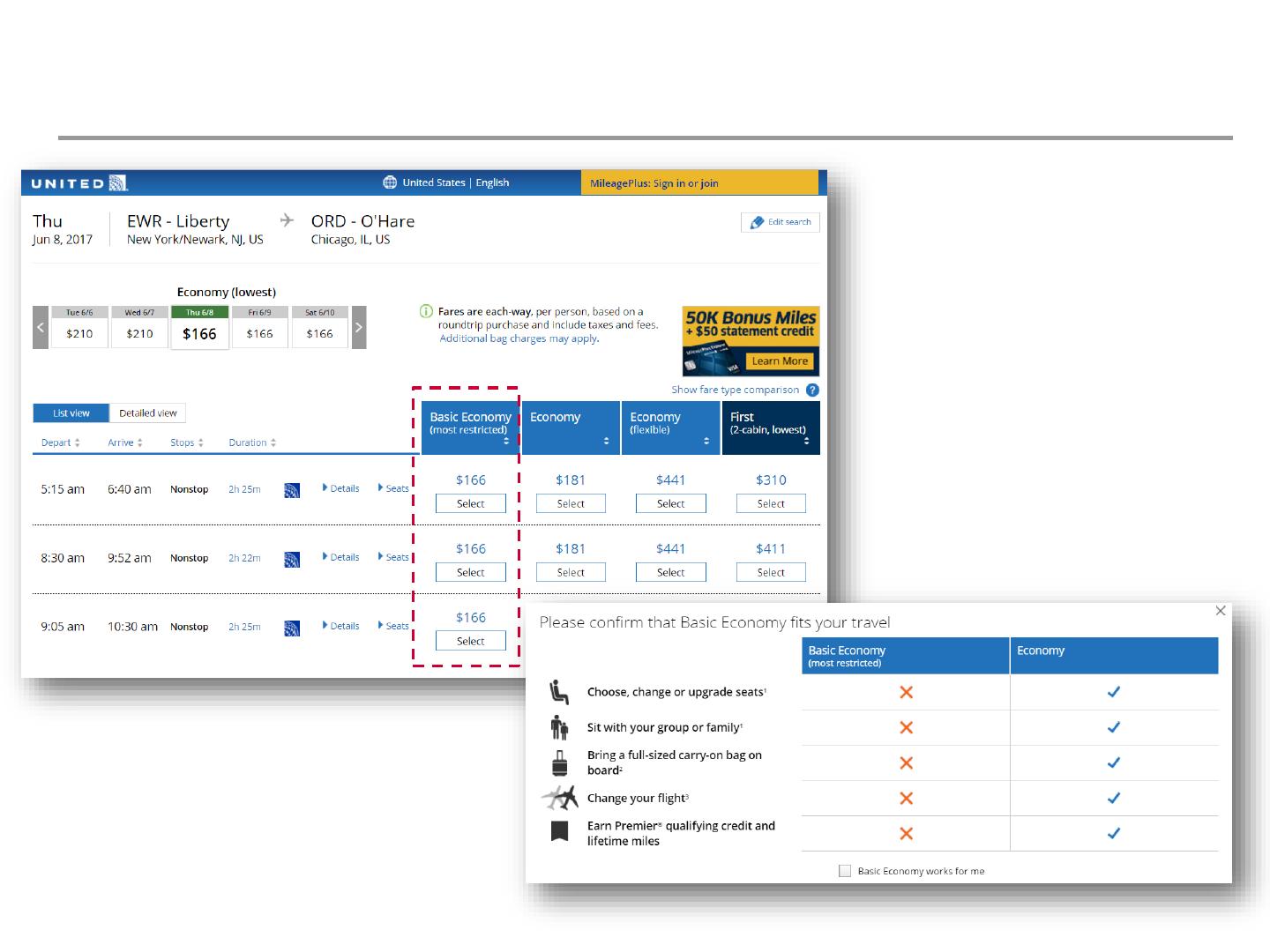Select the $166 Basic Economy fare at 9:05 am
The image size is (1270, 952).
[471, 641]
